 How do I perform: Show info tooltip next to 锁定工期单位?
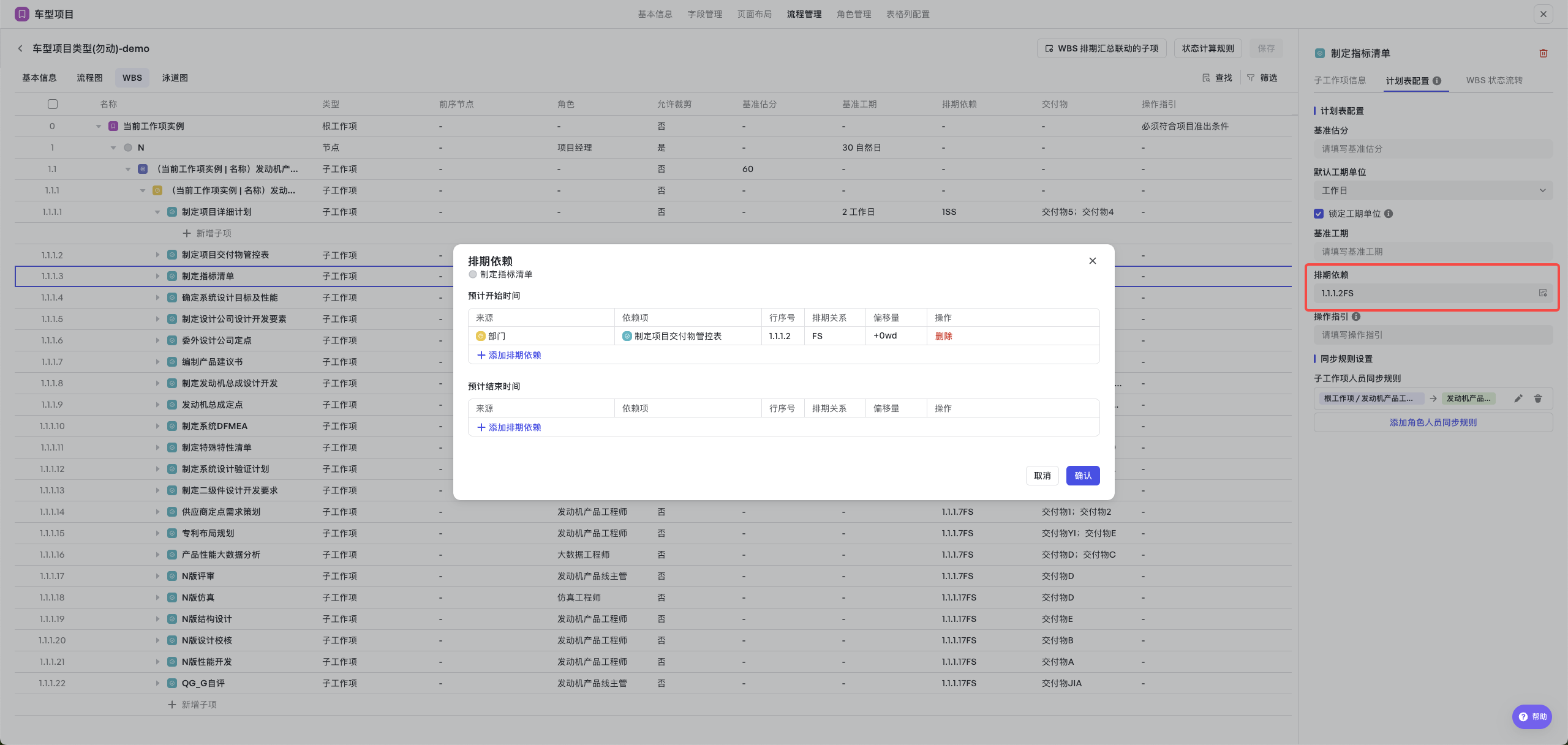1389,214
